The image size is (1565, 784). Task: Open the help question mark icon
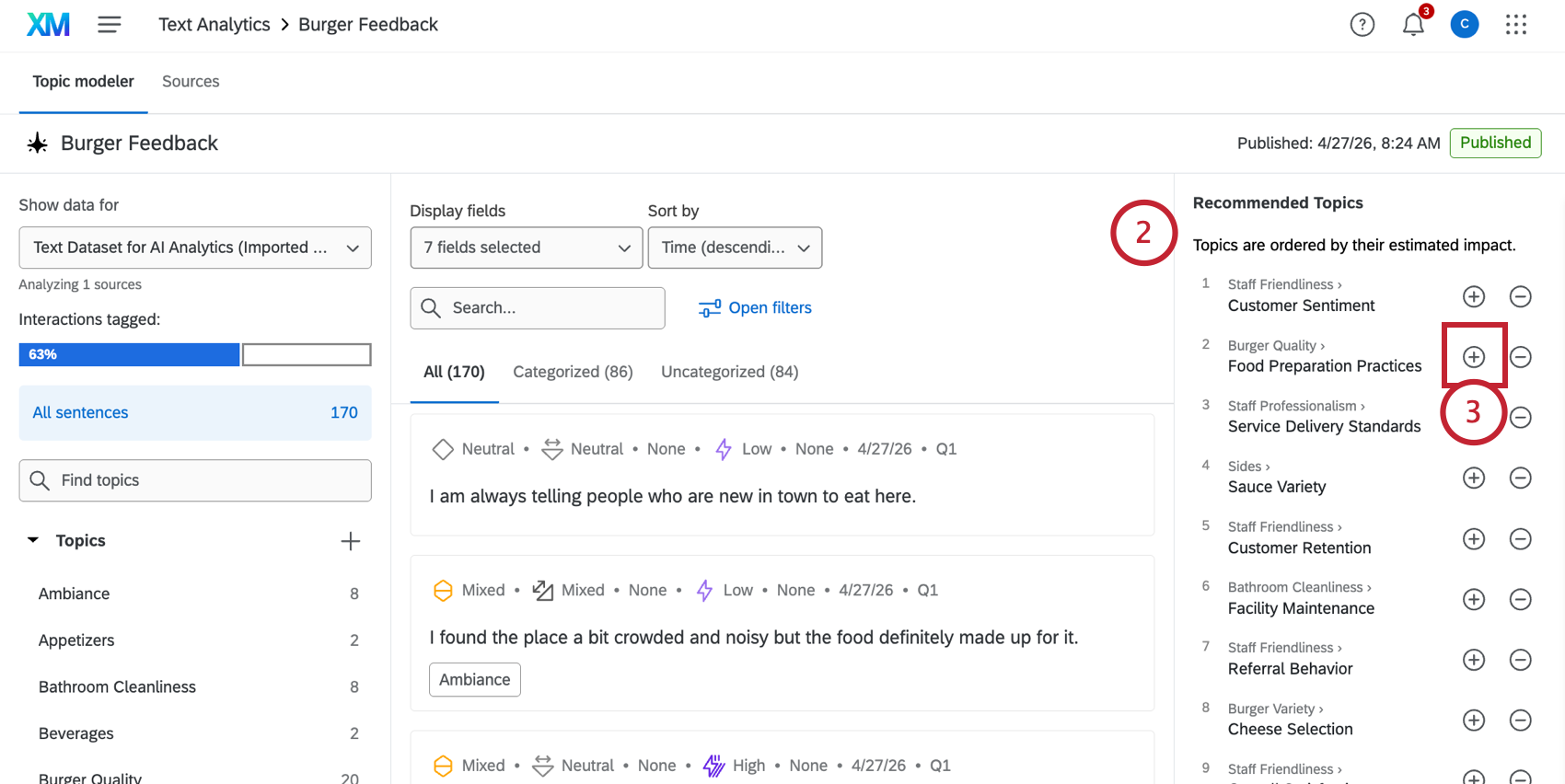[1362, 25]
